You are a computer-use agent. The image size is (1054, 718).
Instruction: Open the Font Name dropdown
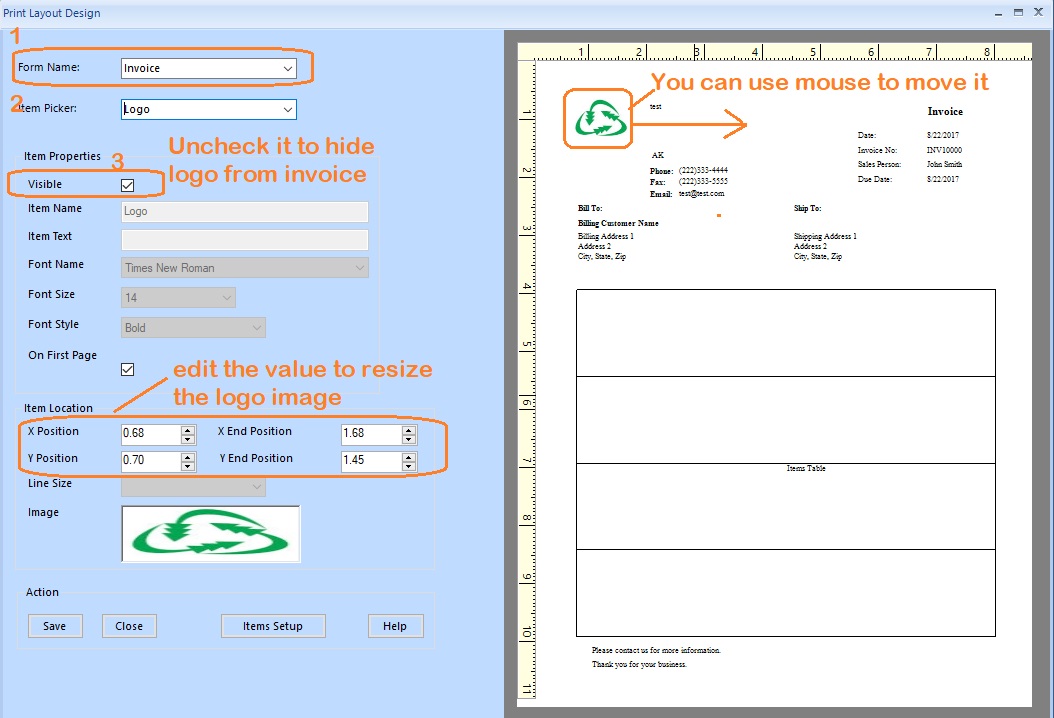coord(360,268)
